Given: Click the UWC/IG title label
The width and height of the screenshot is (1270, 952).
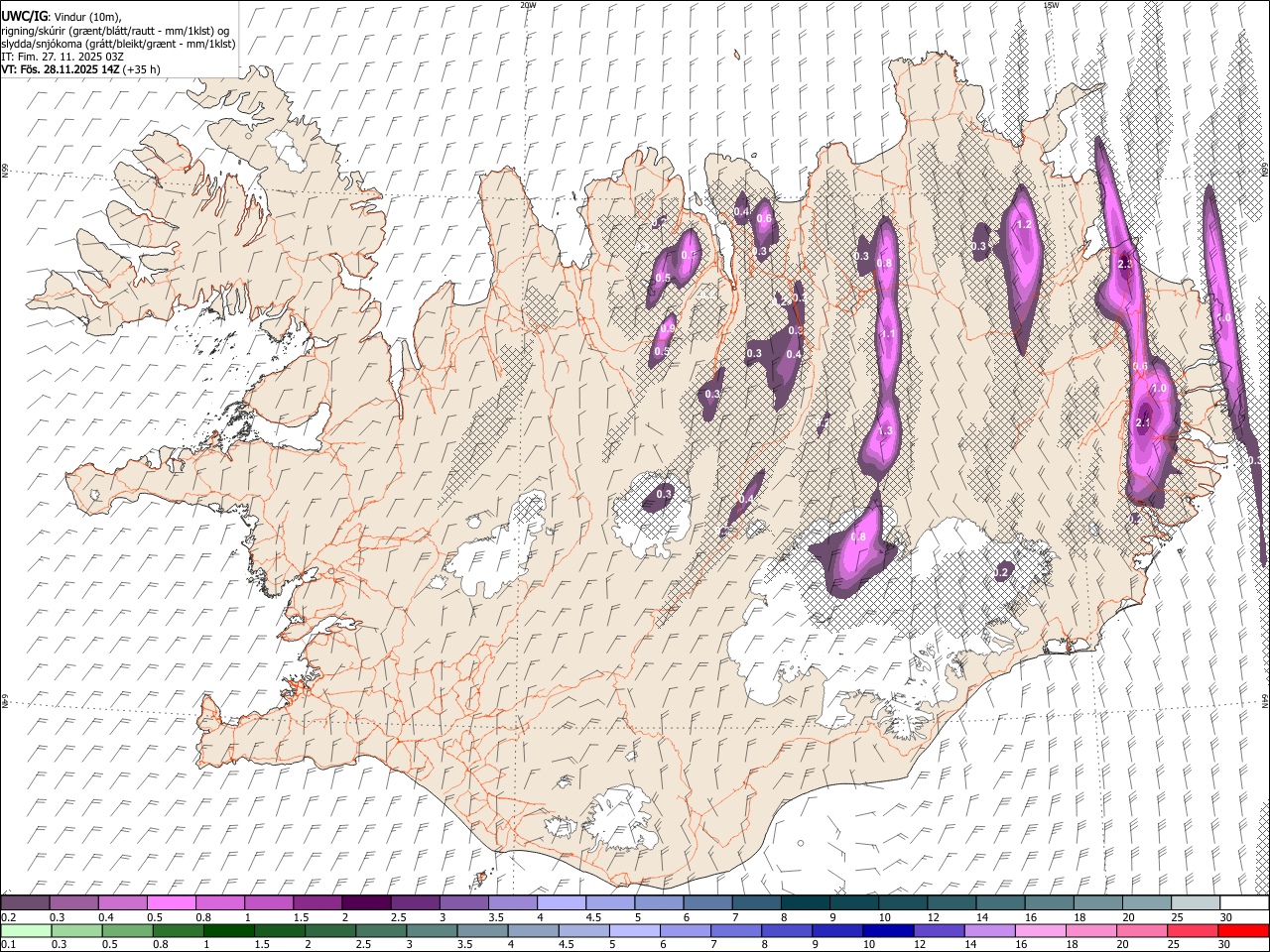Looking at the screenshot, I should click(x=24, y=16).
